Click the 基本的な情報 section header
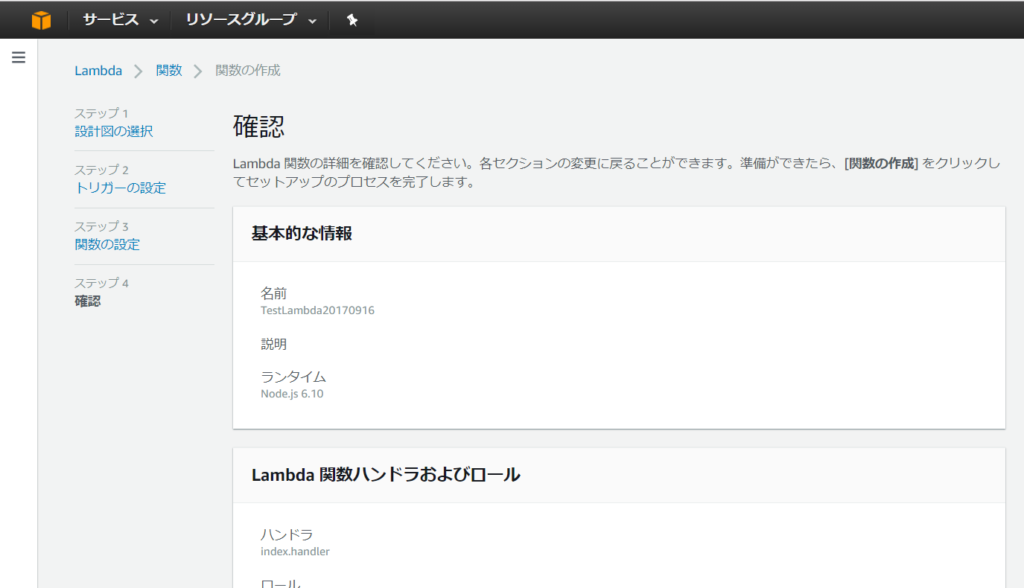1024x588 pixels. [x=302, y=233]
